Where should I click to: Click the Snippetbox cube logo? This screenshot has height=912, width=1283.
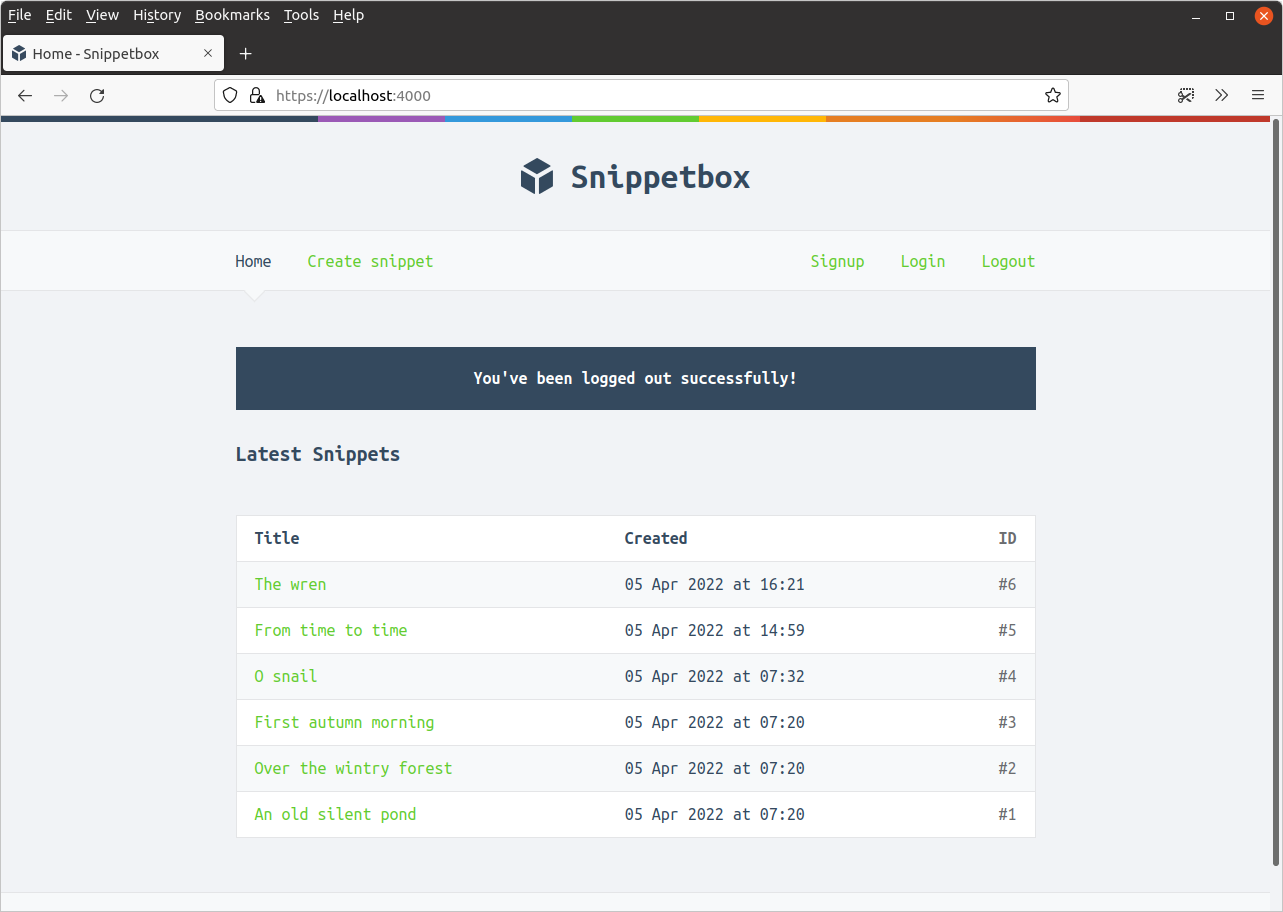coord(537,177)
